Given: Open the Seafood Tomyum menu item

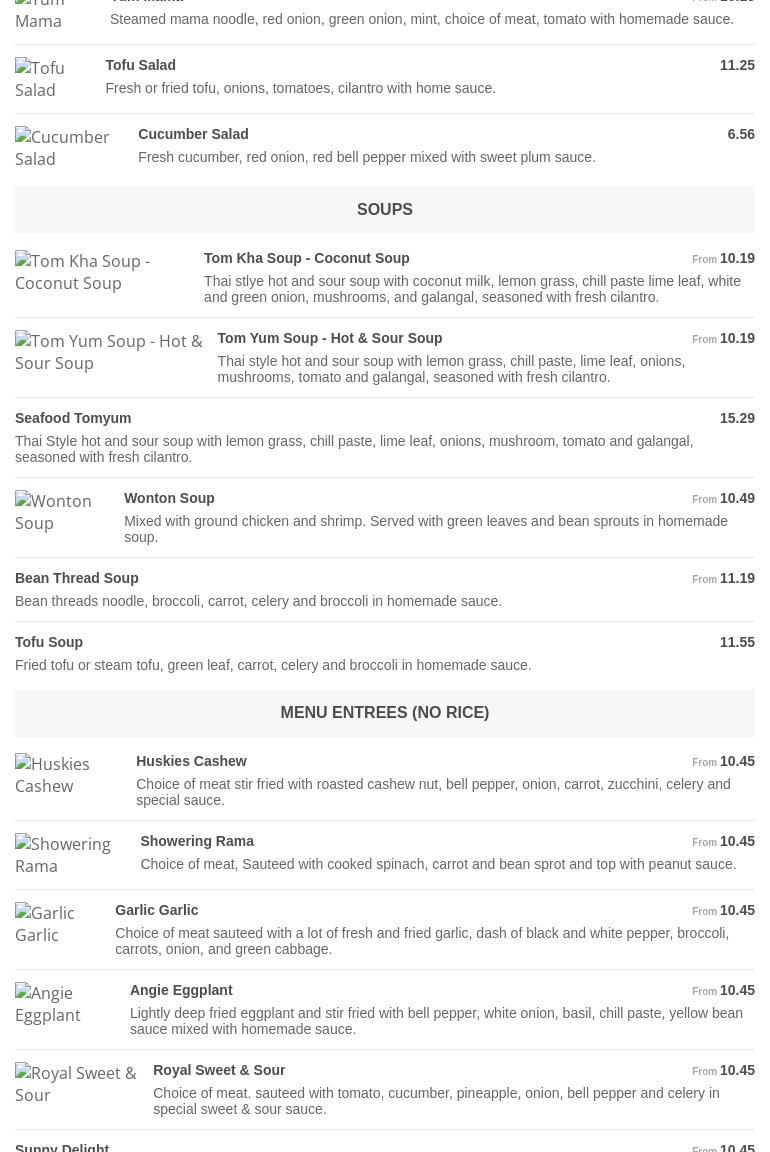Looking at the screenshot, I should point(73,418).
